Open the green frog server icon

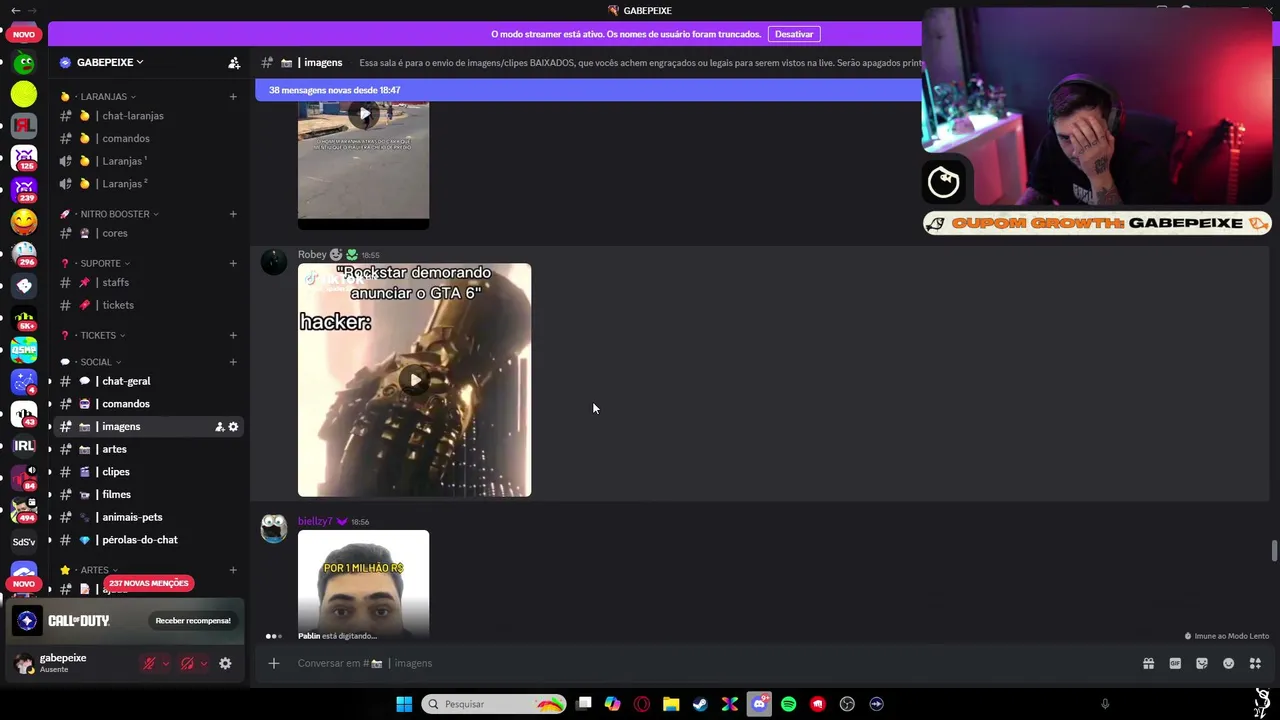tap(24, 64)
